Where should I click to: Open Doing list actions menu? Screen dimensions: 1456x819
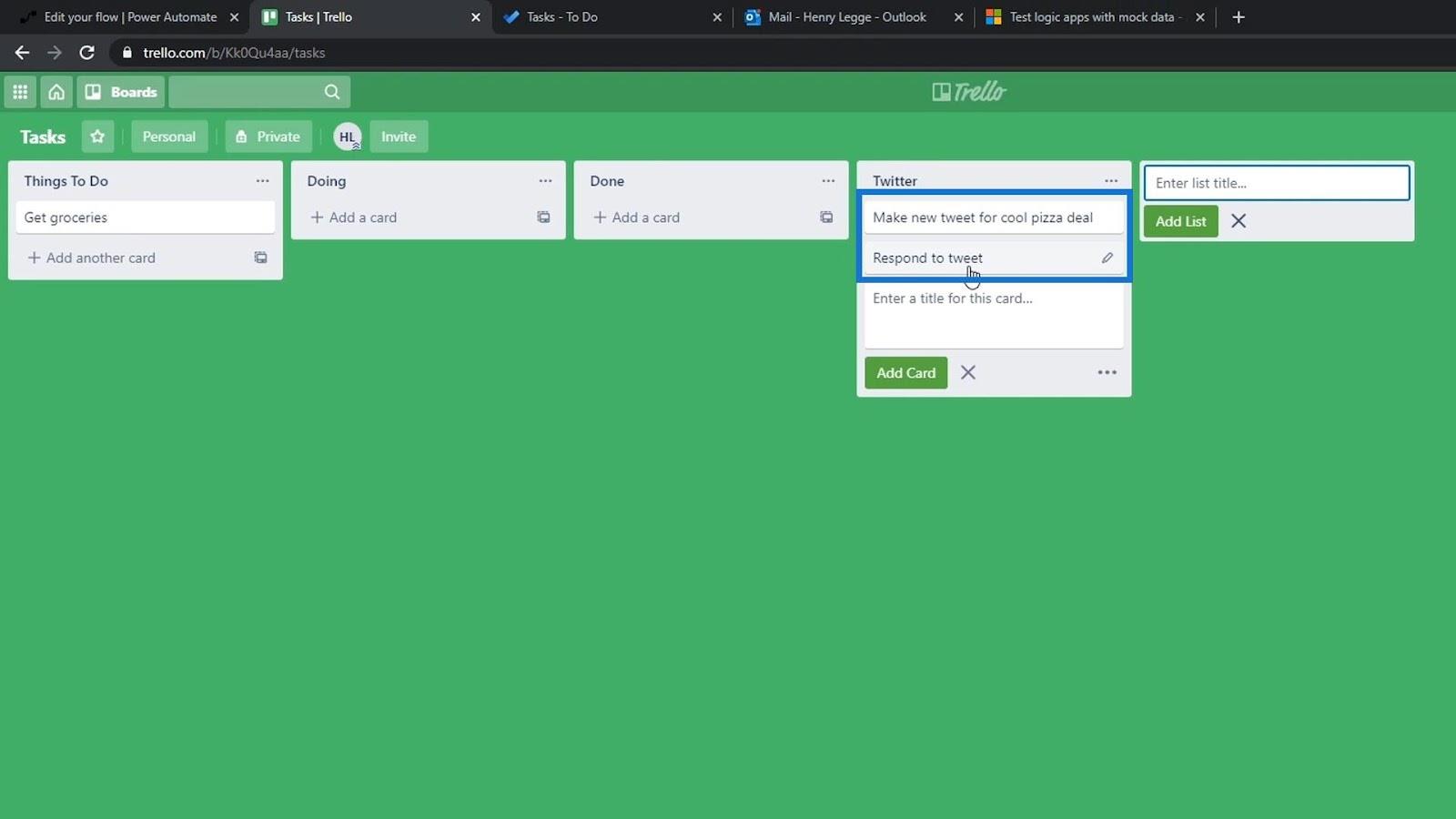pyautogui.click(x=545, y=181)
